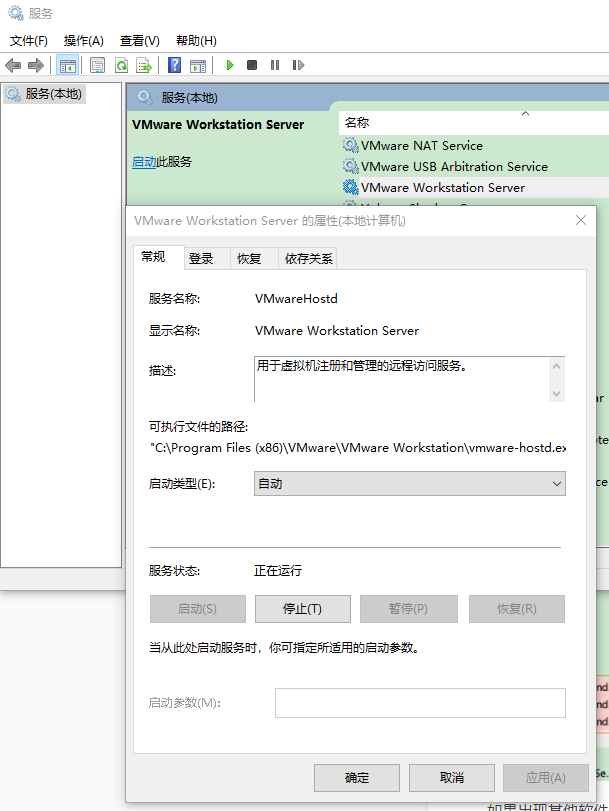Click the Stop service toolbar icon
Viewport: 609px width, 811px height.
pyautogui.click(x=252, y=65)
